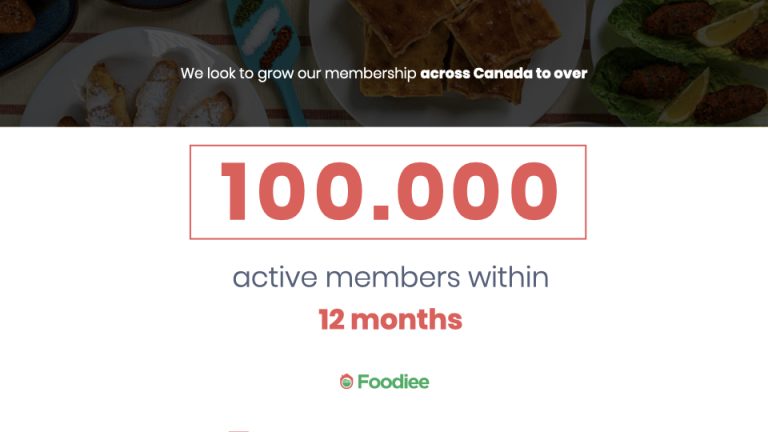Click the first '1' digit of 100.000

(x=234, y=192)
